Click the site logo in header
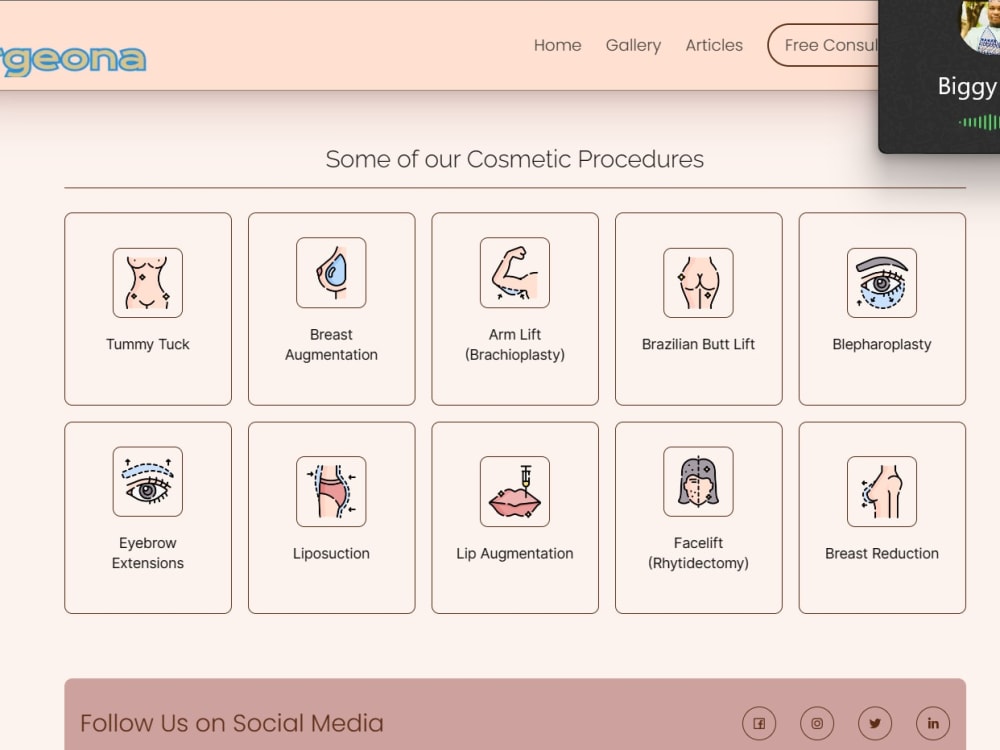The height and width of the screenshot is (750, 1000). tap(73, 61)
